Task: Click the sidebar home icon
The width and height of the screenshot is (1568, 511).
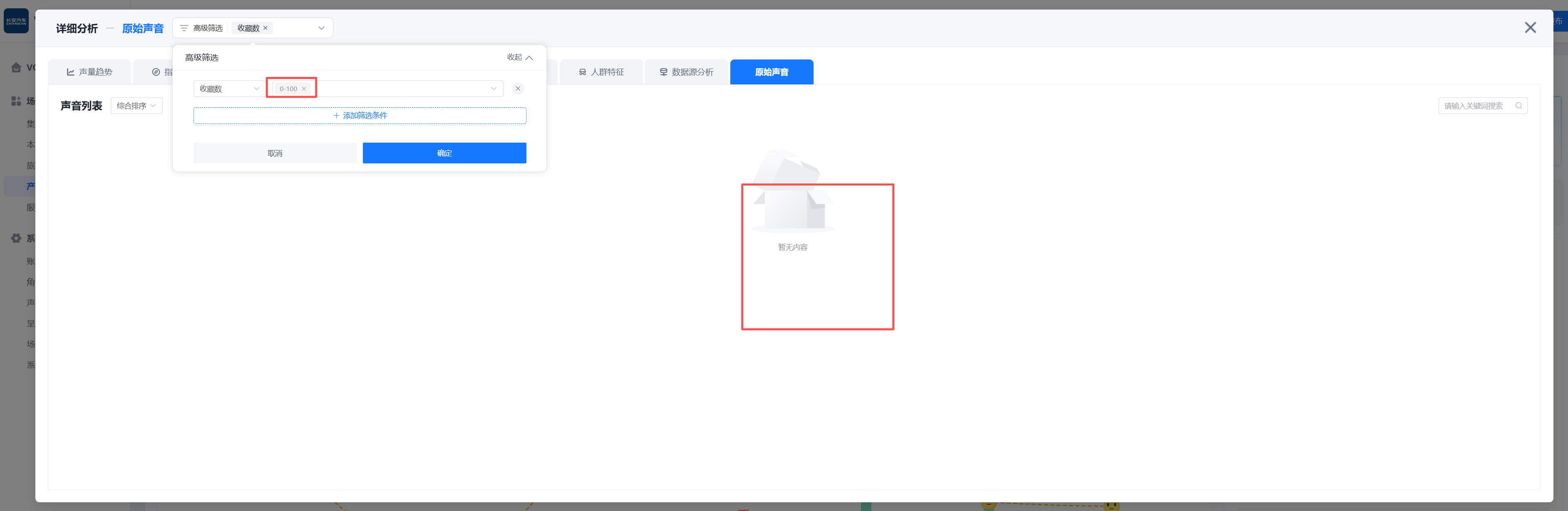Action: 16,67
